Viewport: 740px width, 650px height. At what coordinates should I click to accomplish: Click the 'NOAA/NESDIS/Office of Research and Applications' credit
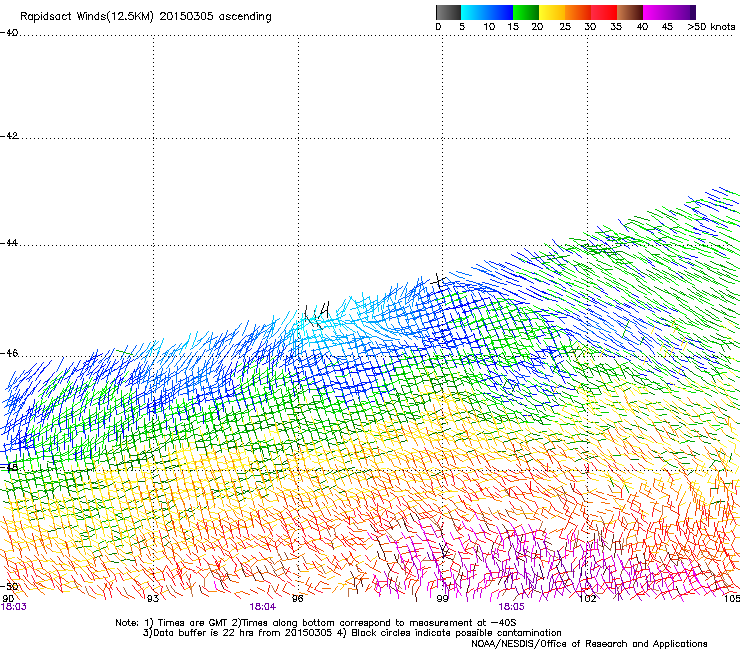589,644
